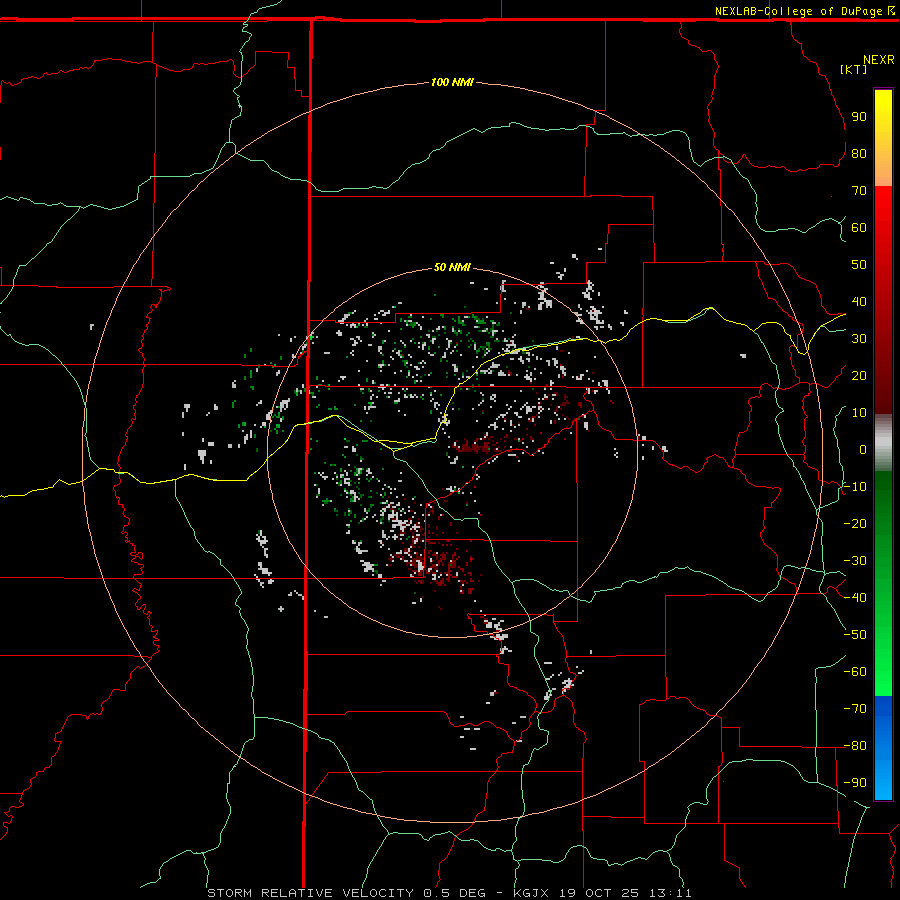Image resolution: width=900 pixels, height=900 pixels.
Task: Click the 30 value on the velocity scale
Action: (x=859, y=339)
